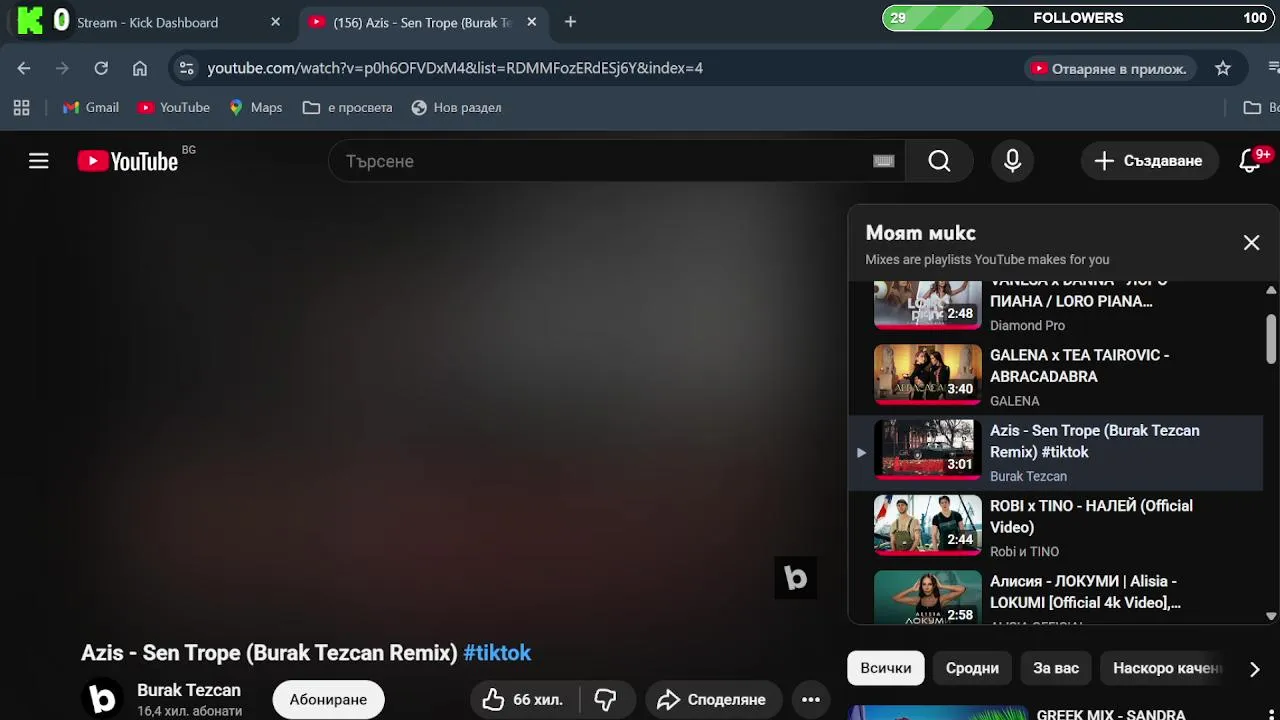Select the За вас filter chip

click(x=1056, y=668)
